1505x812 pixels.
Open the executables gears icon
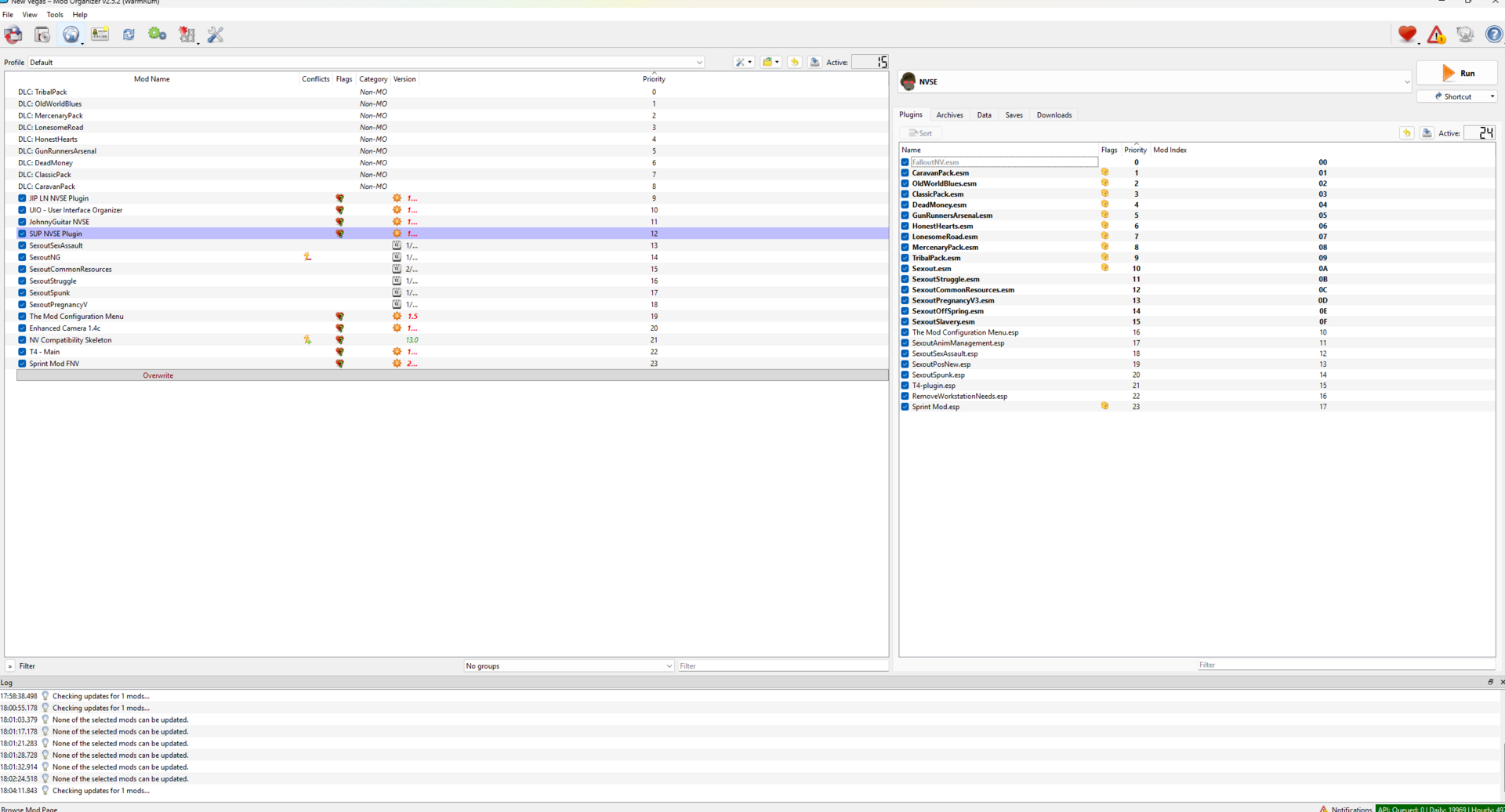(x=158, y=34)
